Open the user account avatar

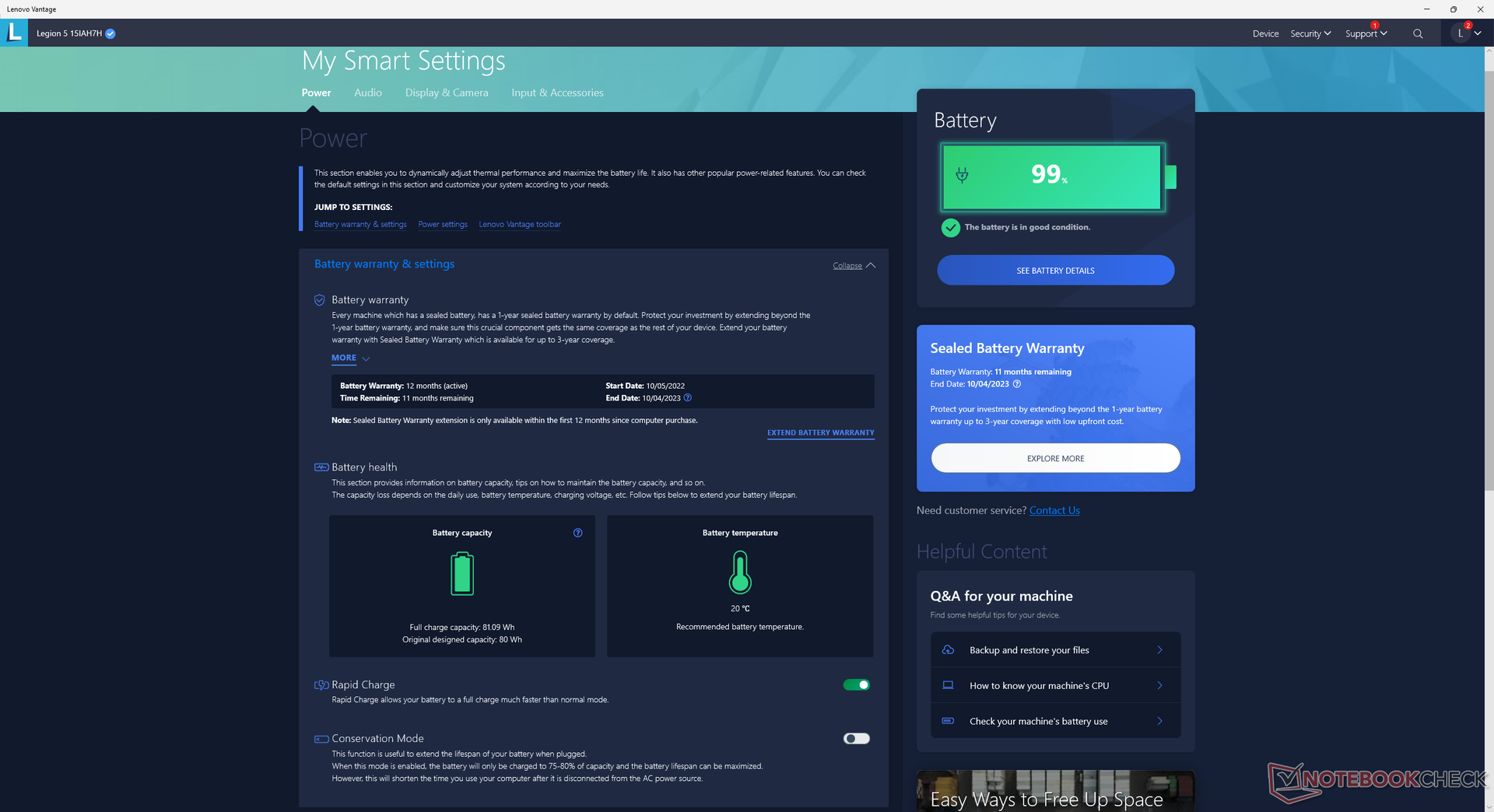coord(1461,33)
